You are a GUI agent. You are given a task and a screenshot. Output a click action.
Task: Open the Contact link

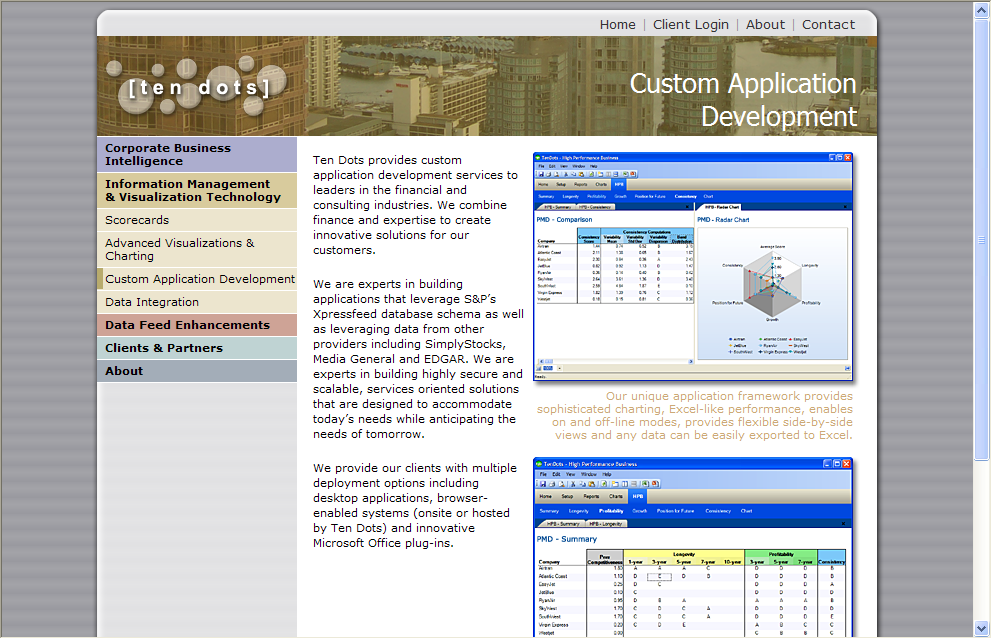click(x=828, y=24)
